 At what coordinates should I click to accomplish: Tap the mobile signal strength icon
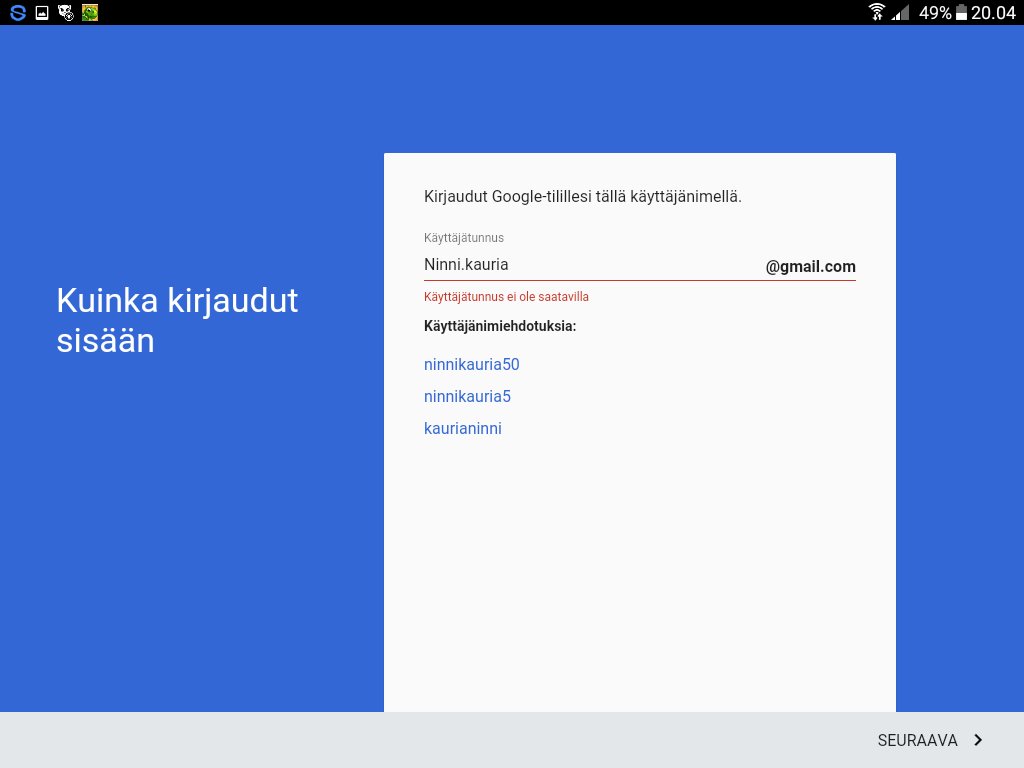coord(901,12)
